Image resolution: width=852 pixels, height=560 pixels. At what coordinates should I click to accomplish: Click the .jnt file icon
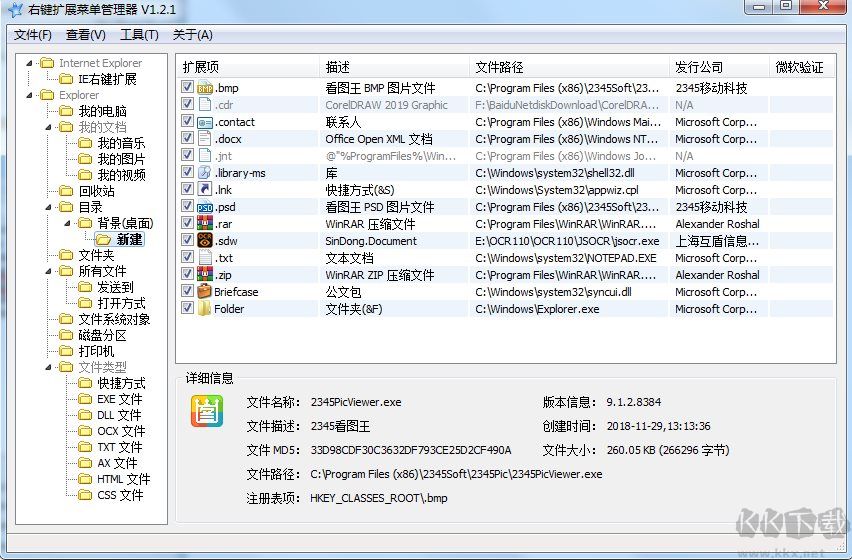pyautogui.click(x=205, y=155)
